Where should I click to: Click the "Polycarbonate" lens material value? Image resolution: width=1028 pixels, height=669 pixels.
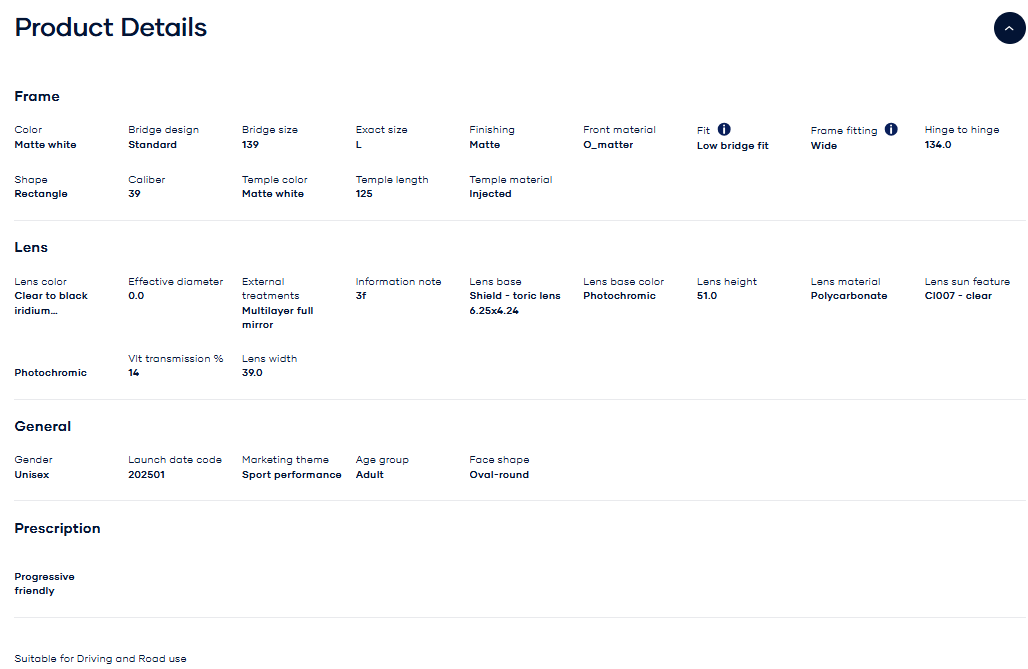coord(848,296)
